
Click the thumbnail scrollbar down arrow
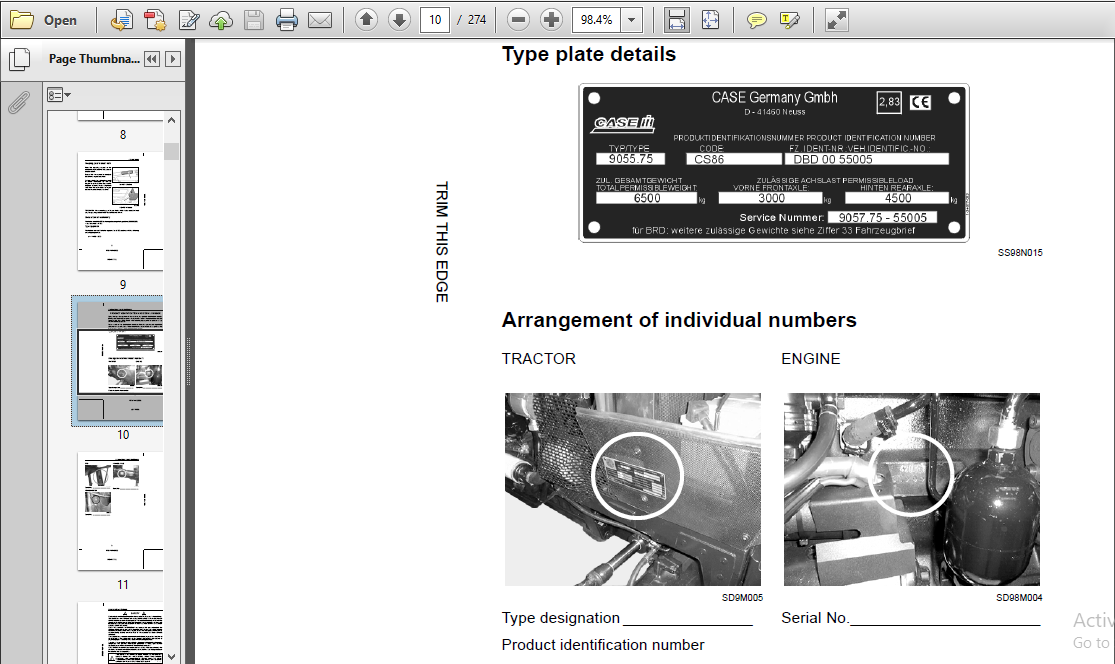click(x=171, y=656)
